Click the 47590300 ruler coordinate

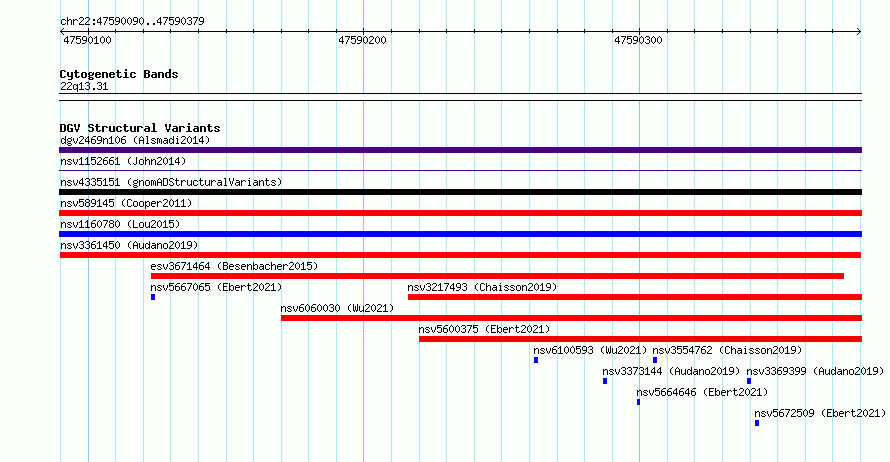[x=638, y=40]
